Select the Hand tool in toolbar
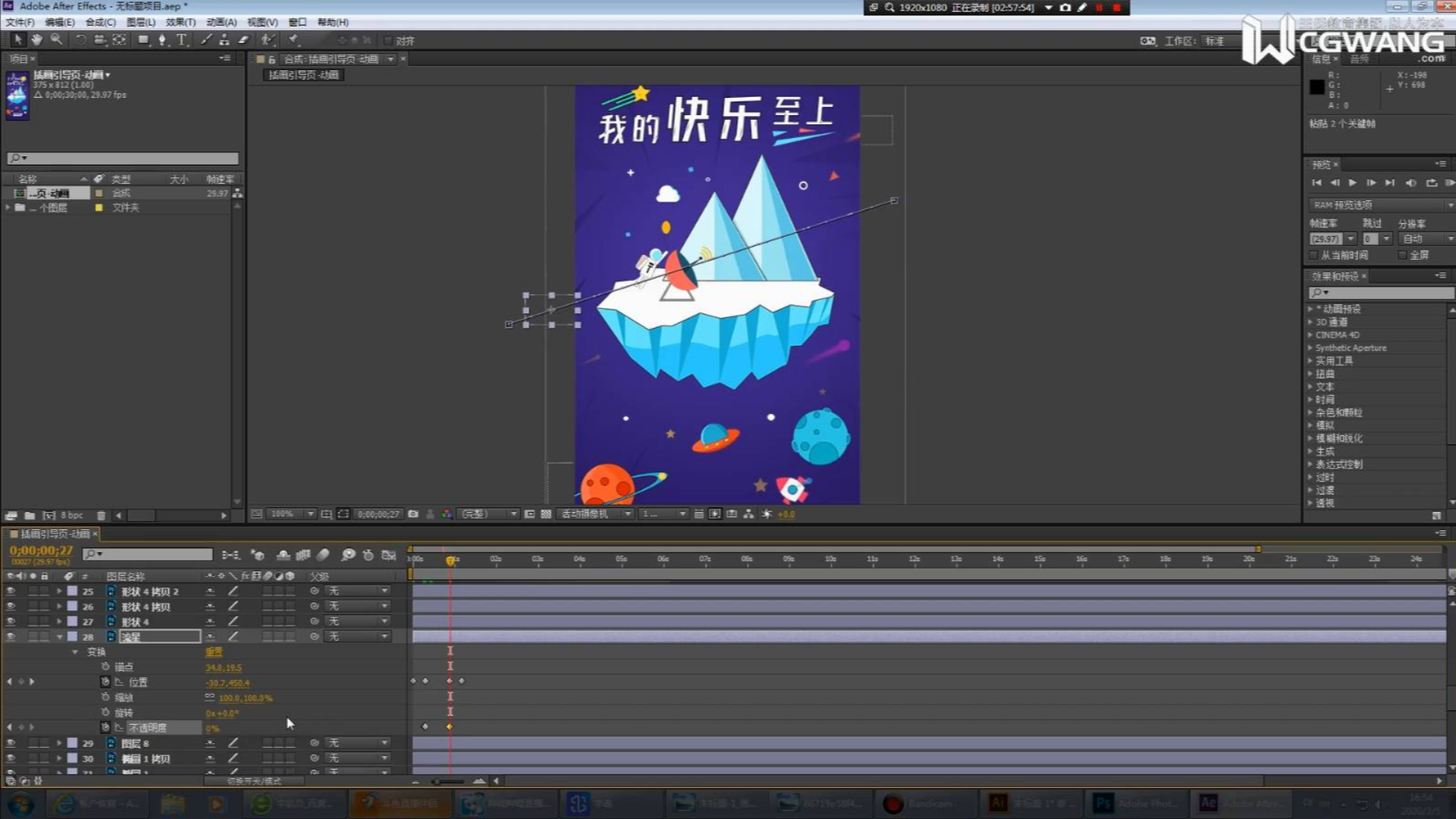 (x=36, y=39)
